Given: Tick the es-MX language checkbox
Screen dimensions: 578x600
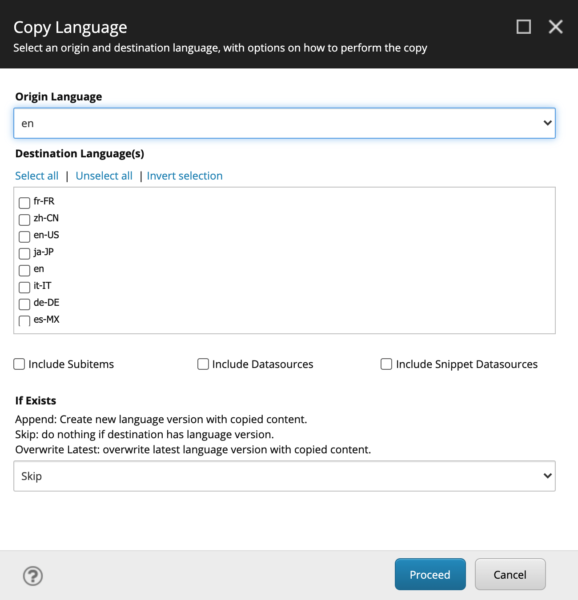Looking at the screenshot, I should click(24, 320).
